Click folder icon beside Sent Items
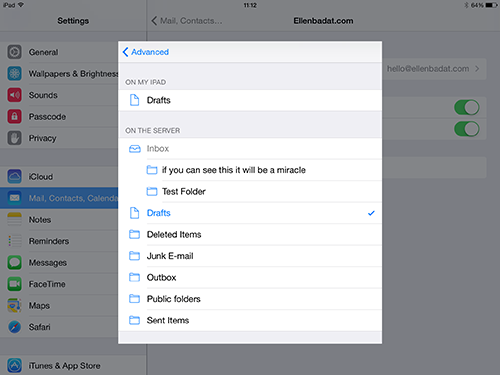 point(134,320)
